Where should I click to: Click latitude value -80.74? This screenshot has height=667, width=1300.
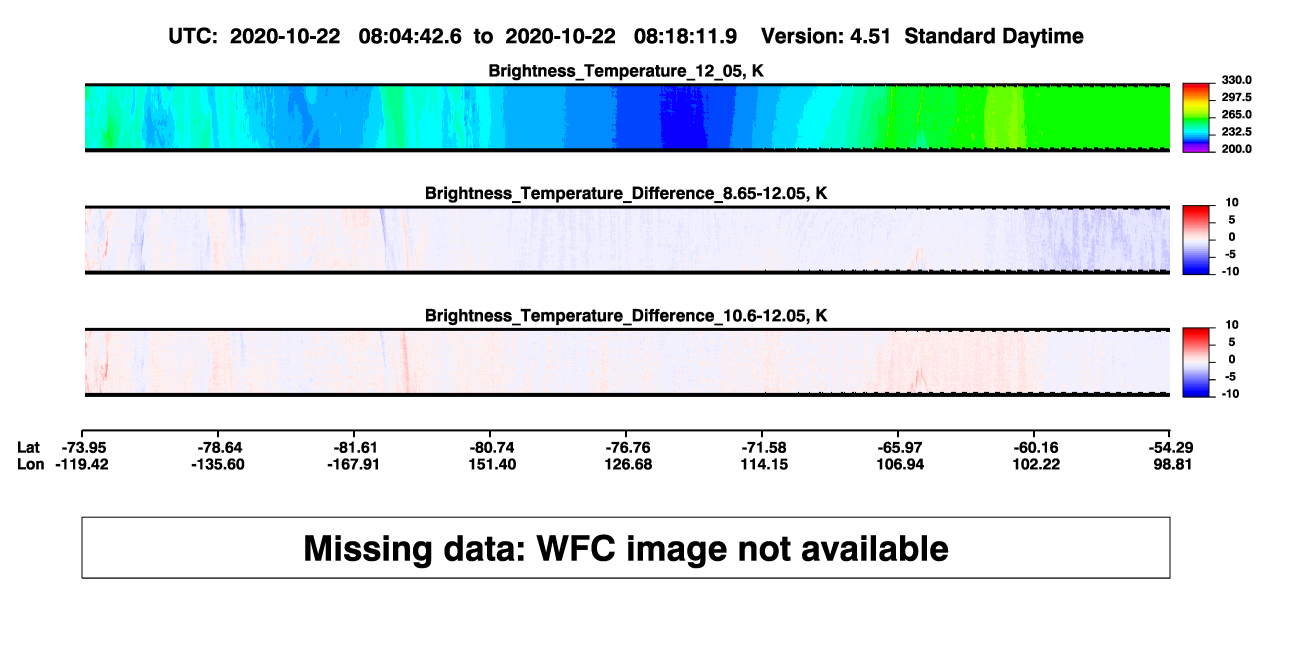(491, 447)
